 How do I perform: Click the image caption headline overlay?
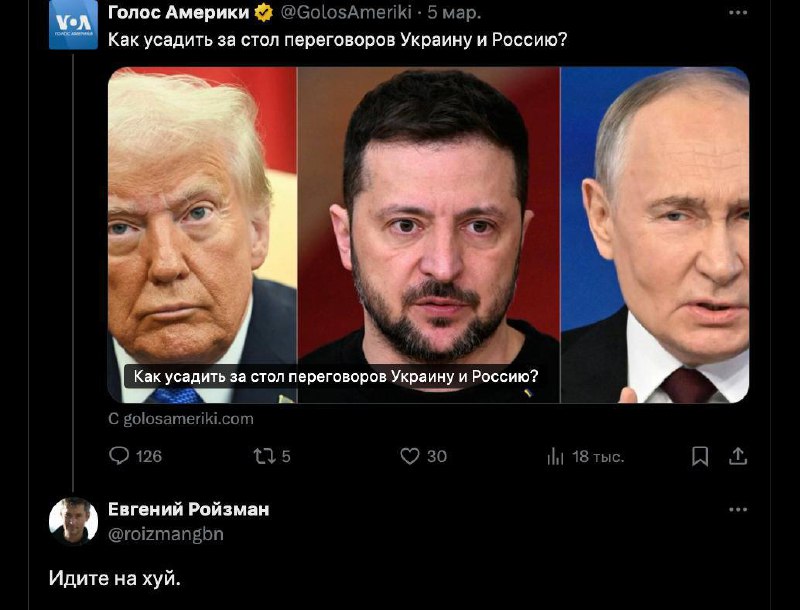(336, 376)
